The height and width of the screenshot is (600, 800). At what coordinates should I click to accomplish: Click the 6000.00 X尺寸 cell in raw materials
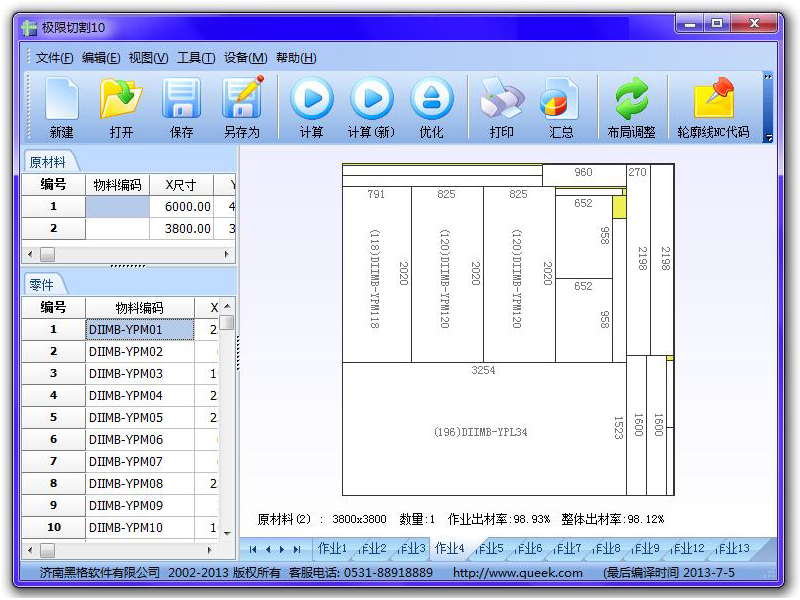point(182,207)
